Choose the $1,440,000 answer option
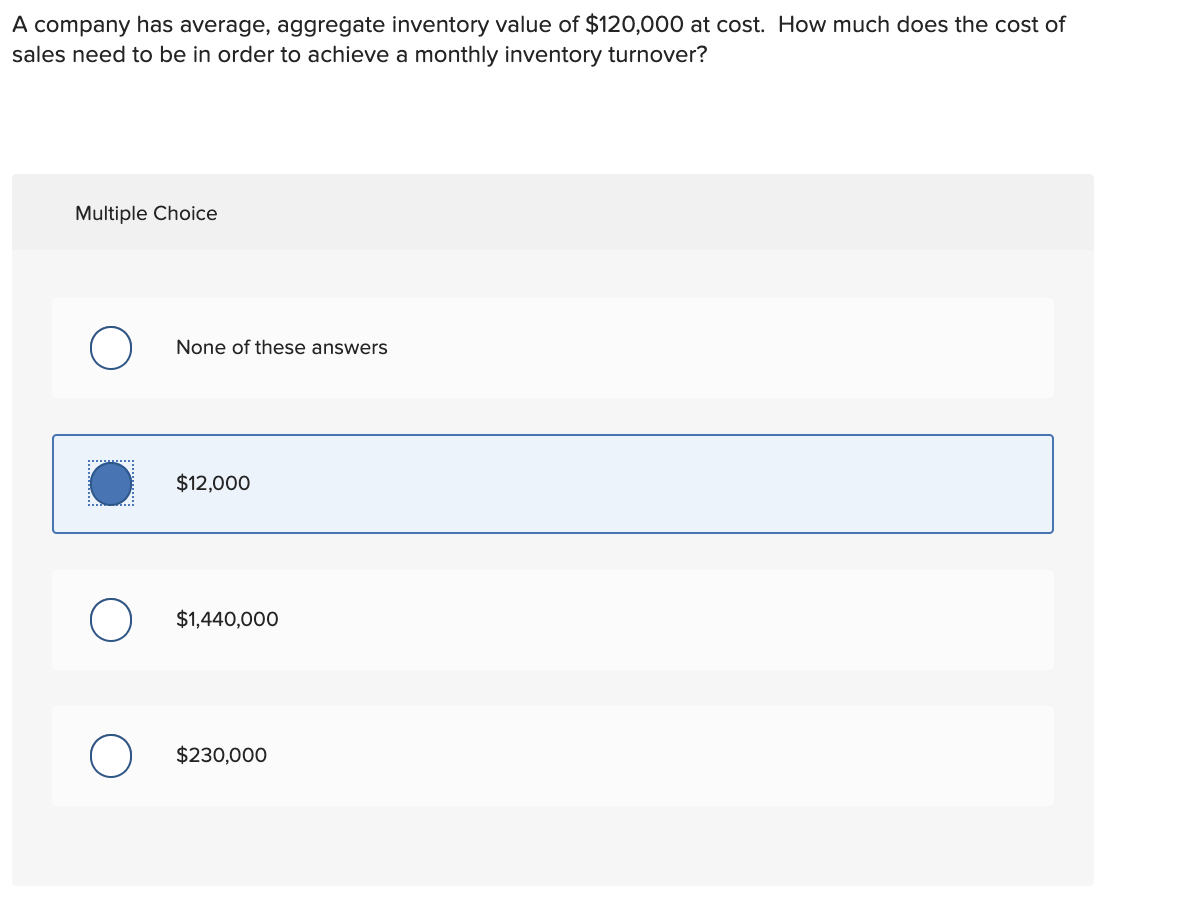Image resolution: width=1182 pixels, height=916 pixels. (553, 620)
